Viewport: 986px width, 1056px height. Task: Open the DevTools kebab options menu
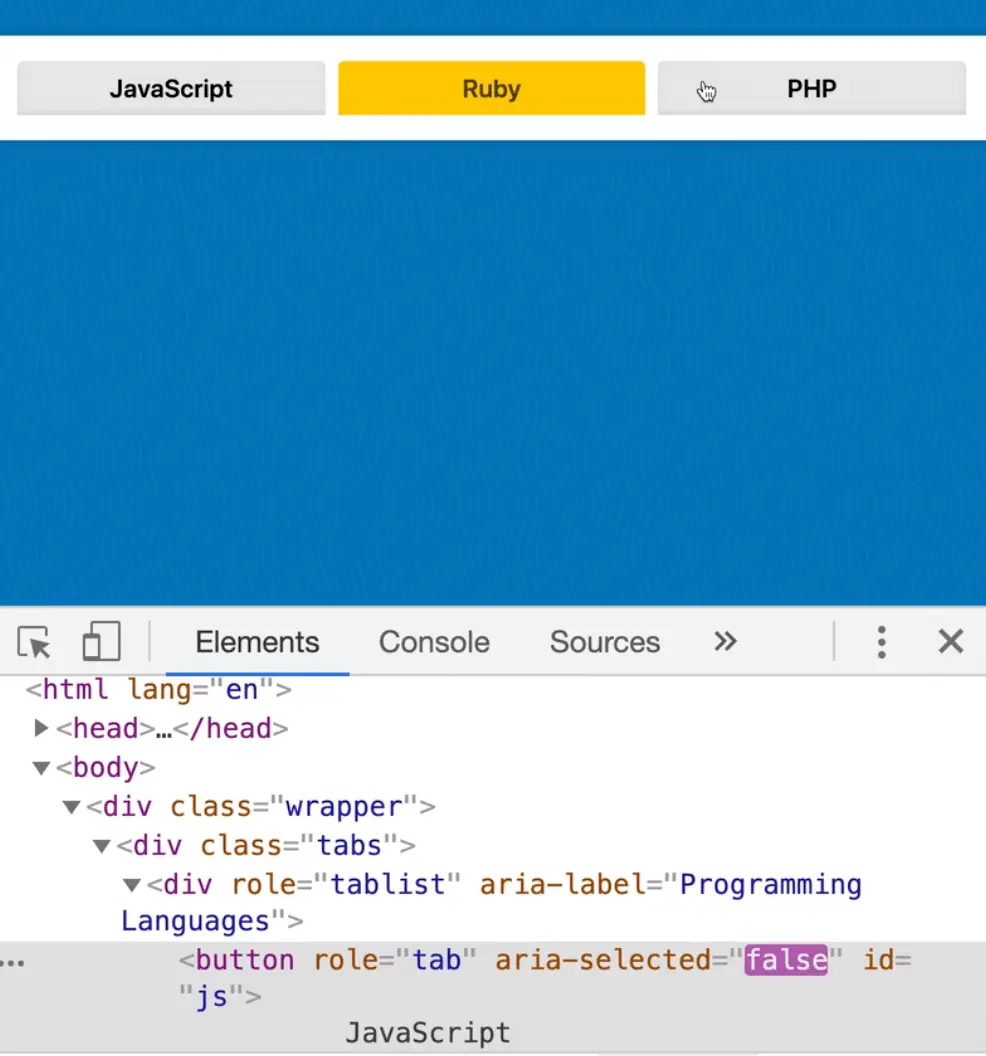click(881, 642)
